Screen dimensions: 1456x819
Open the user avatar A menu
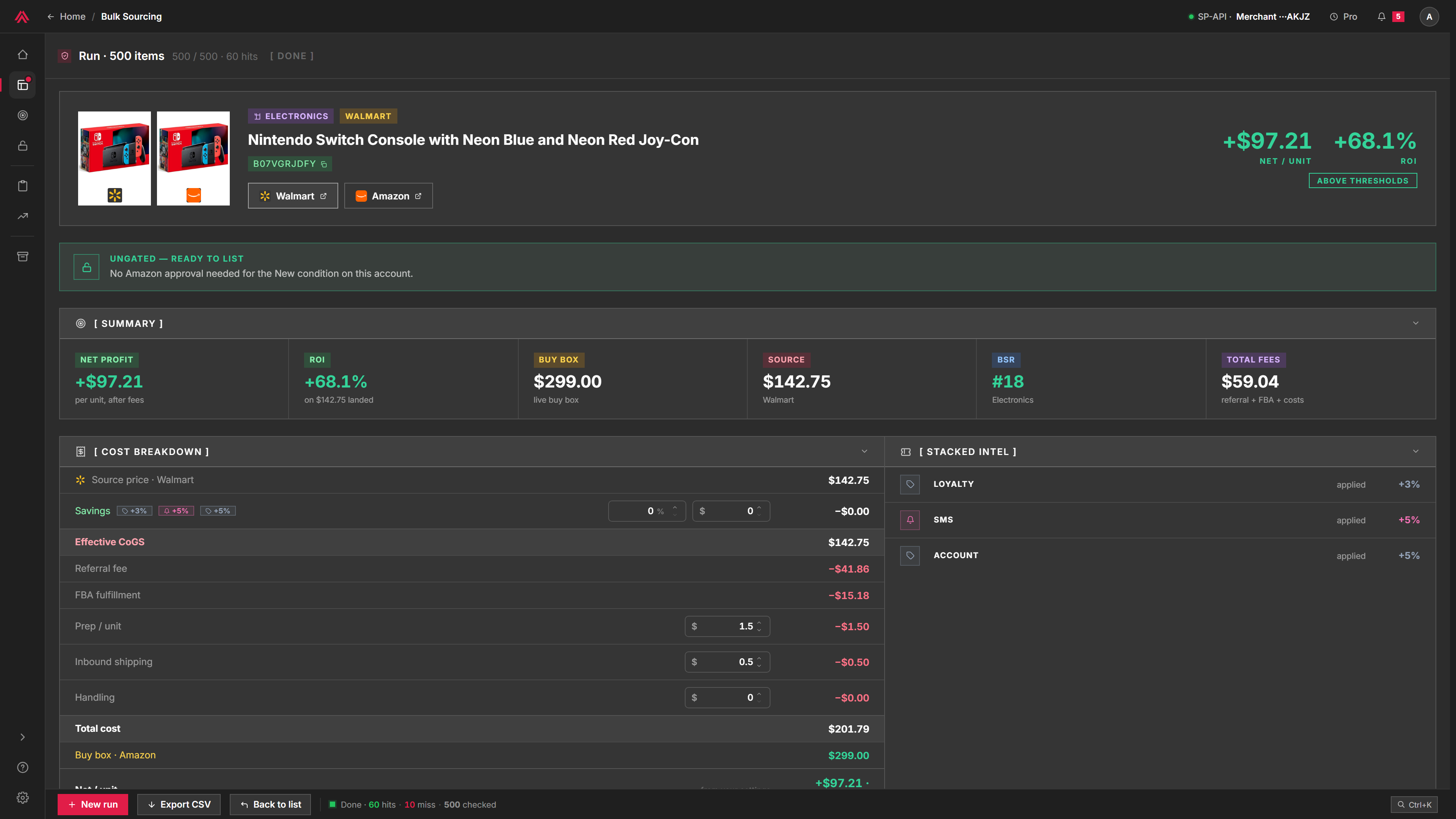coord(1429,16)
